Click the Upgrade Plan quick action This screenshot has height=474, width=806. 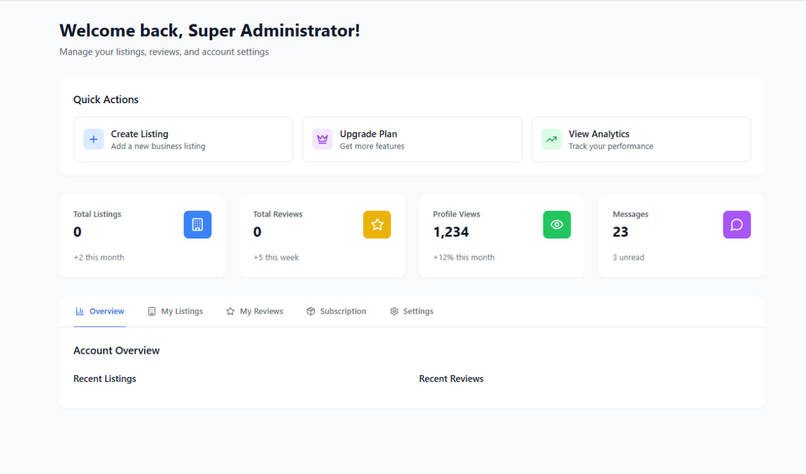[x=412, y=139]
